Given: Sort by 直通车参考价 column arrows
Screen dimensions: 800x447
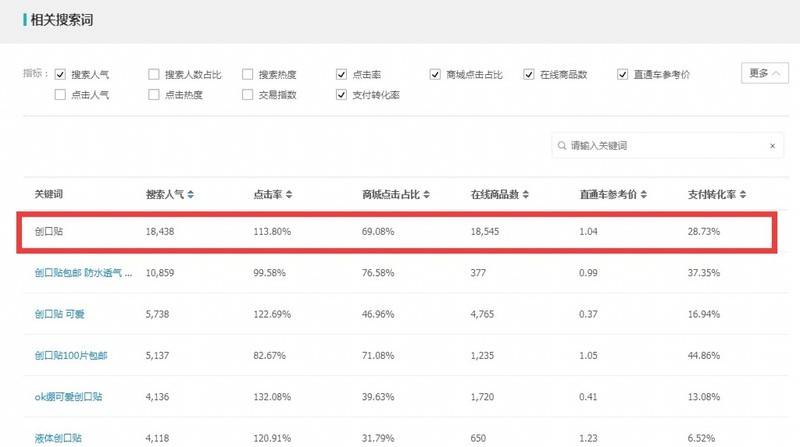Looking at the screenshot, I should [644, 194].
